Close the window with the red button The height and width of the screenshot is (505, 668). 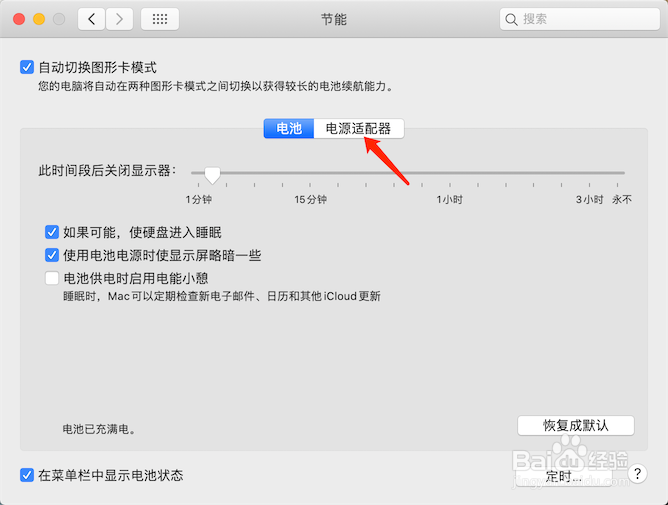[19, 19]
